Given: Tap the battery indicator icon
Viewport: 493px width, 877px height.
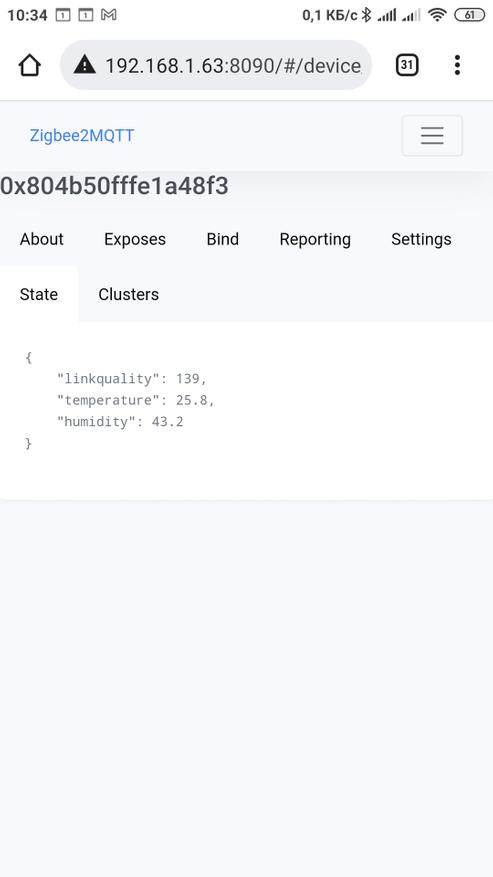Looking at the screenshot, I should pos(469,15).
